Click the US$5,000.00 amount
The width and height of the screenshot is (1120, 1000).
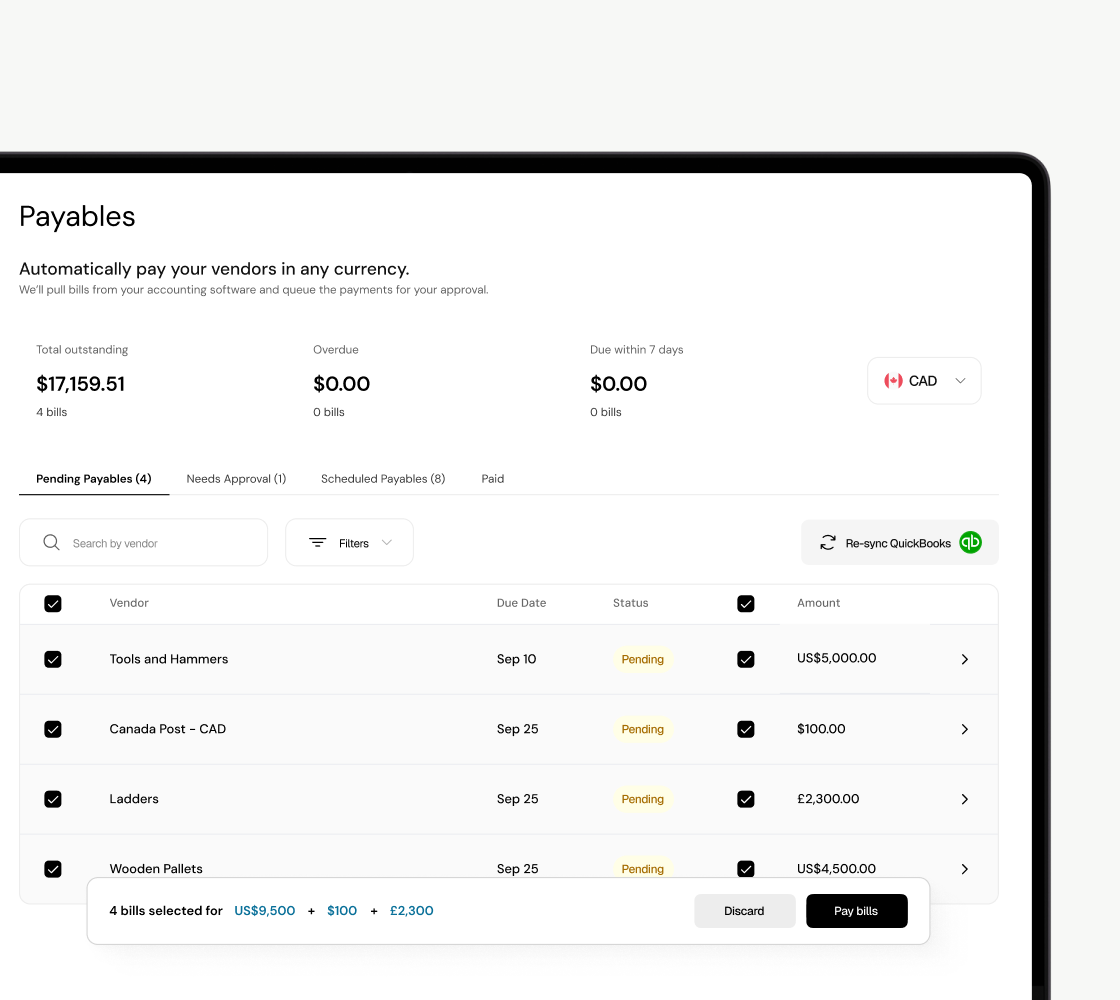(836, 658)
